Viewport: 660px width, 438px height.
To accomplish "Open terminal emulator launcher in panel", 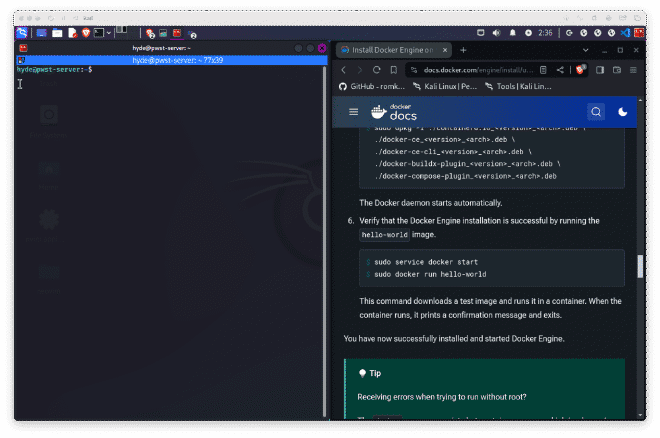I will 98,33.
